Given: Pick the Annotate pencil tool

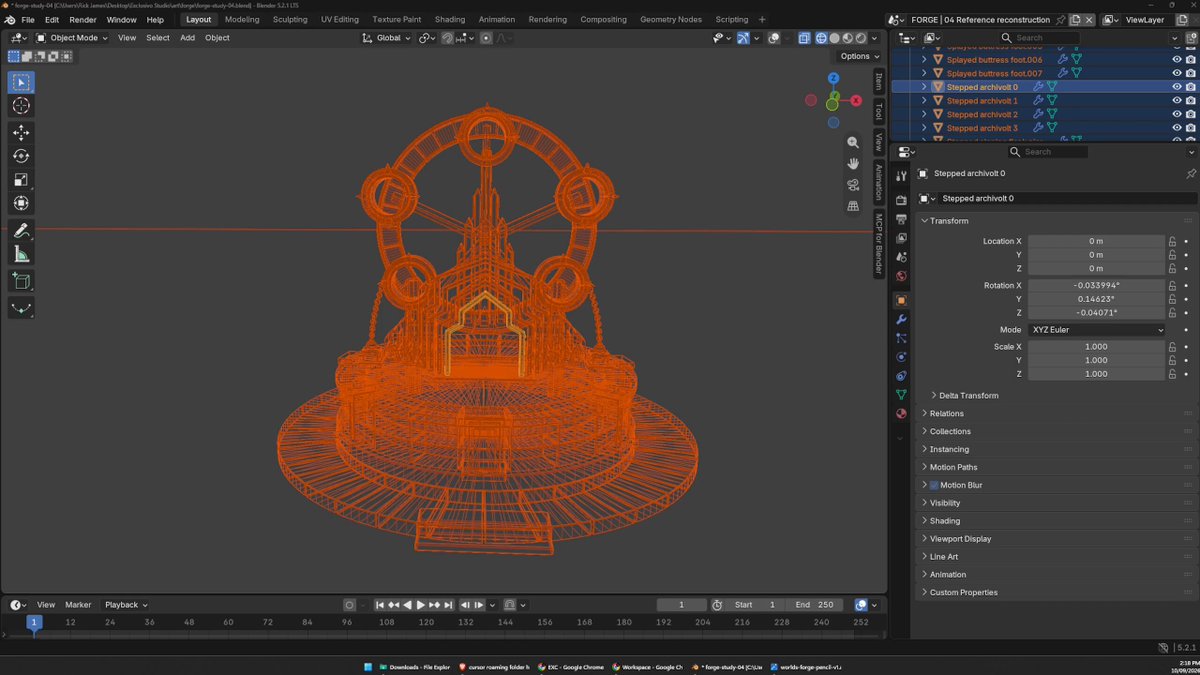Looking at the screenshot, I should 21,231.
